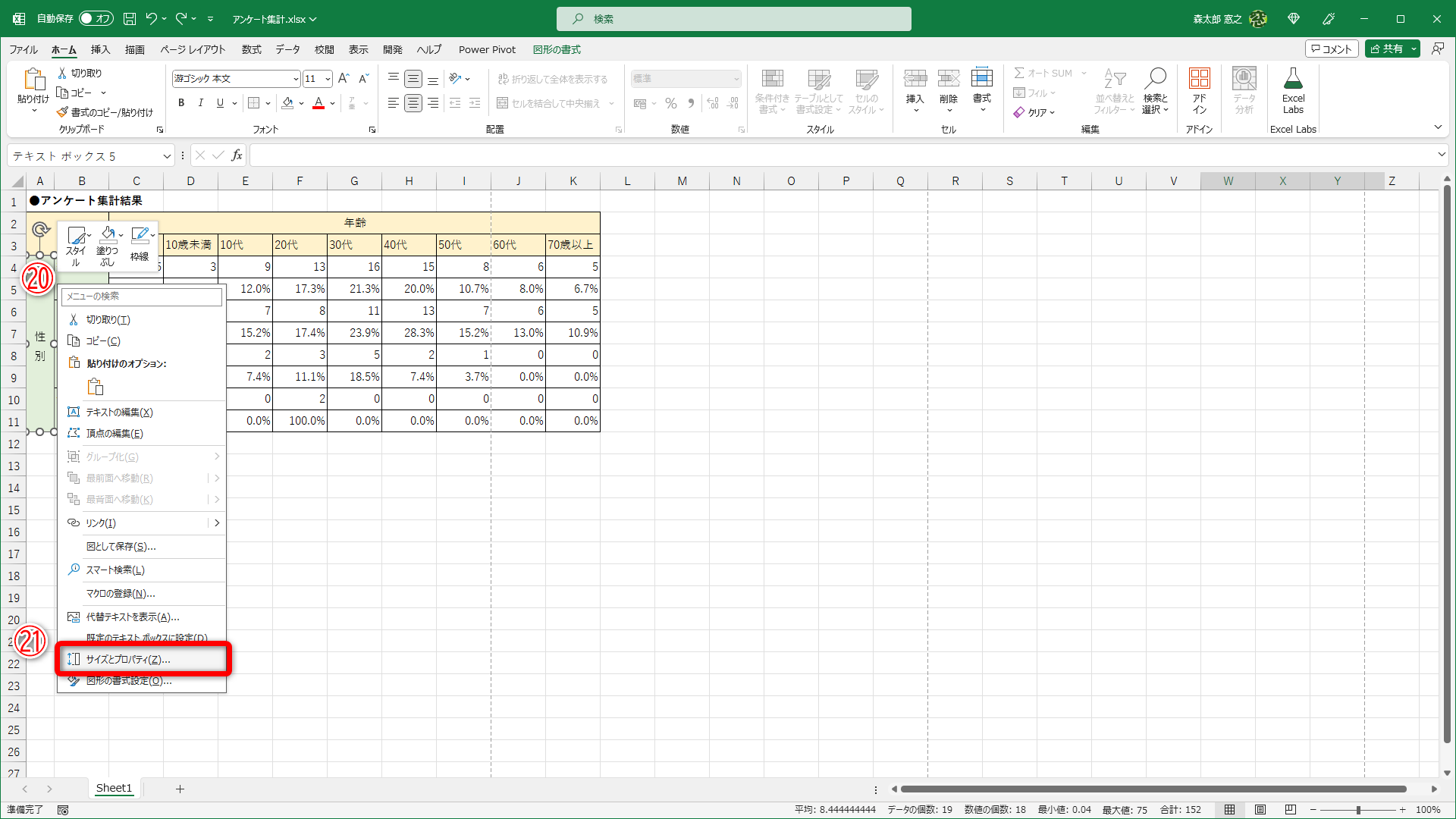Select Size and Properties menu item
This screenshot has width=1456, height=819.
(128, 660)
